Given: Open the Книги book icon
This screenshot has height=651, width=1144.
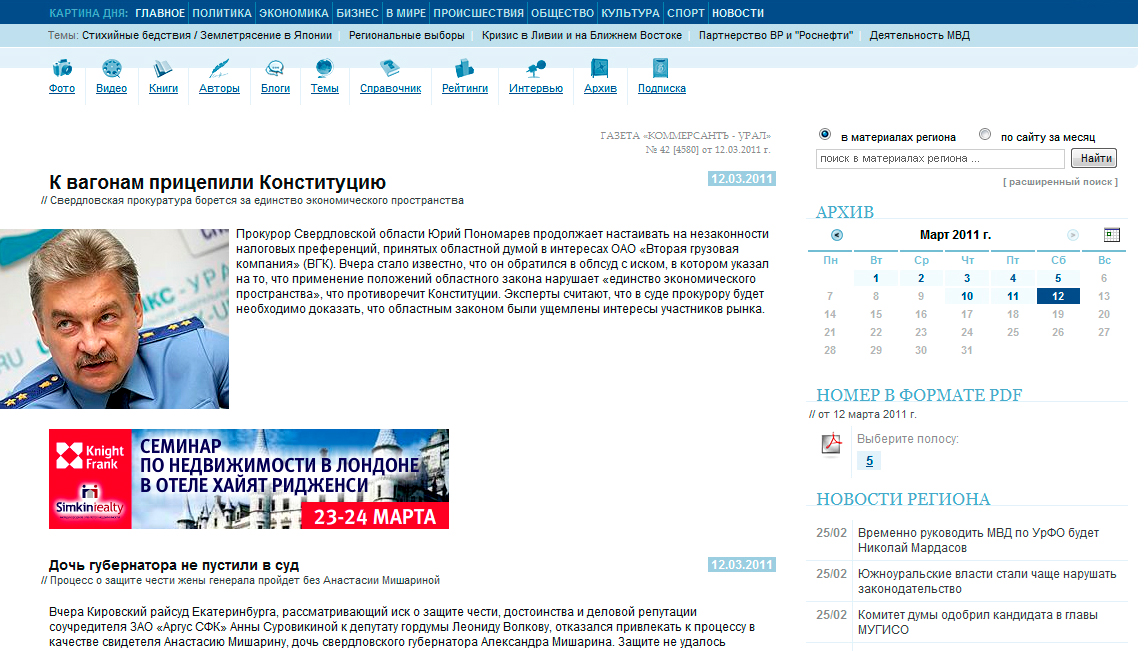Looking at the screenshot, I should [163, 69].
